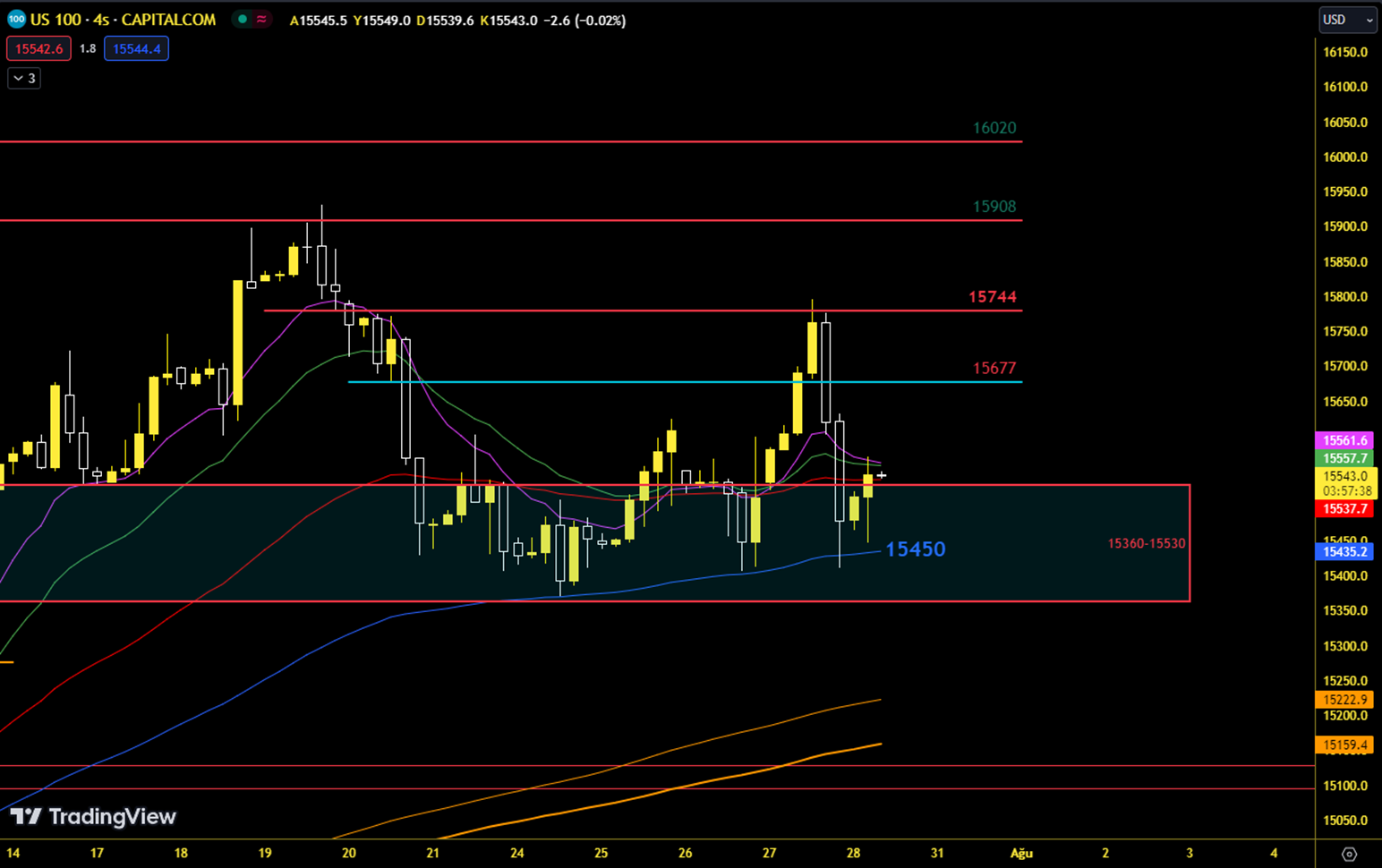Image resolution: width=1382 pixels, height=868 pixels.
Task: Open the USD currency dropdown
Action: [1347, 20]
